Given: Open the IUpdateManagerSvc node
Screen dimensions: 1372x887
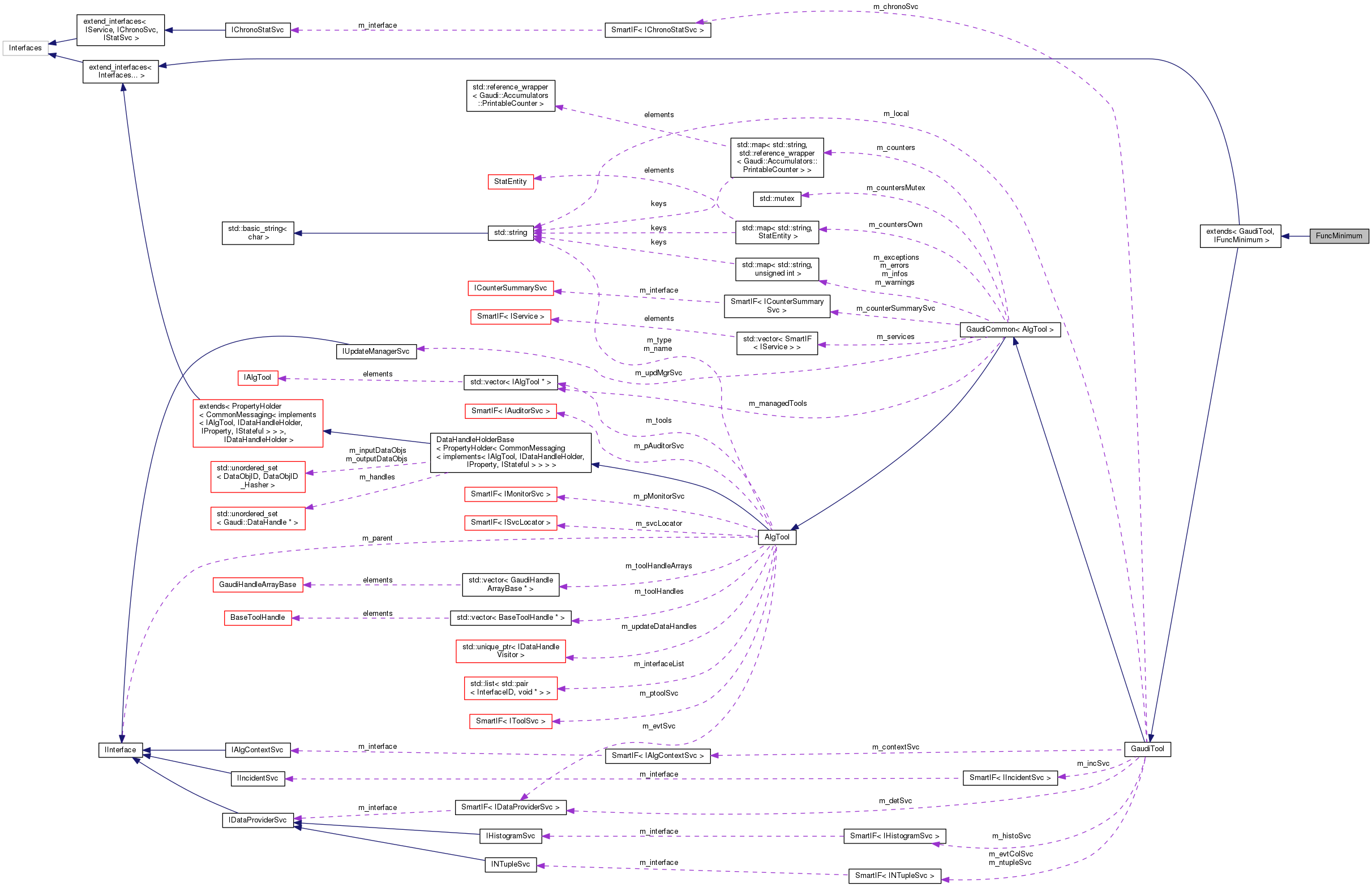Looking at the screenshot, I should tap(376, 351).
